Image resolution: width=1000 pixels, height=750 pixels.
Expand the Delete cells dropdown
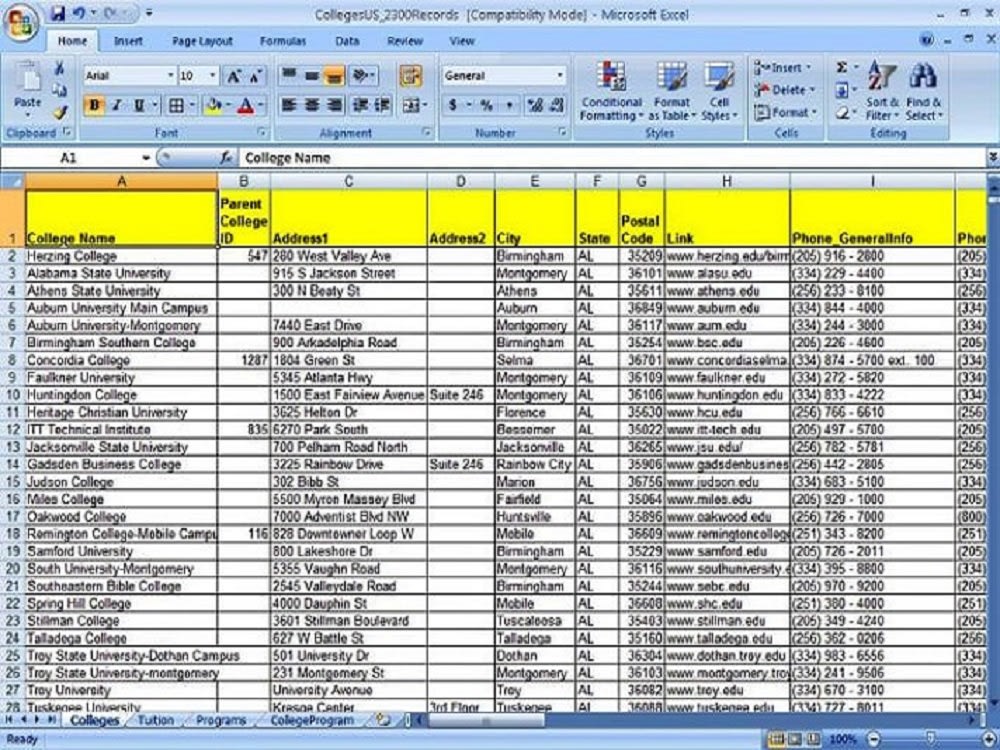812,90
